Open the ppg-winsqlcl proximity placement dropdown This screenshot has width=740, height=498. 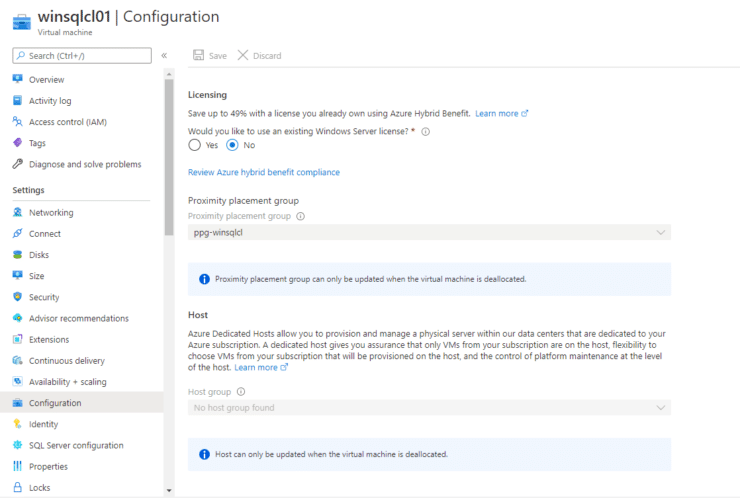[429, 232]
